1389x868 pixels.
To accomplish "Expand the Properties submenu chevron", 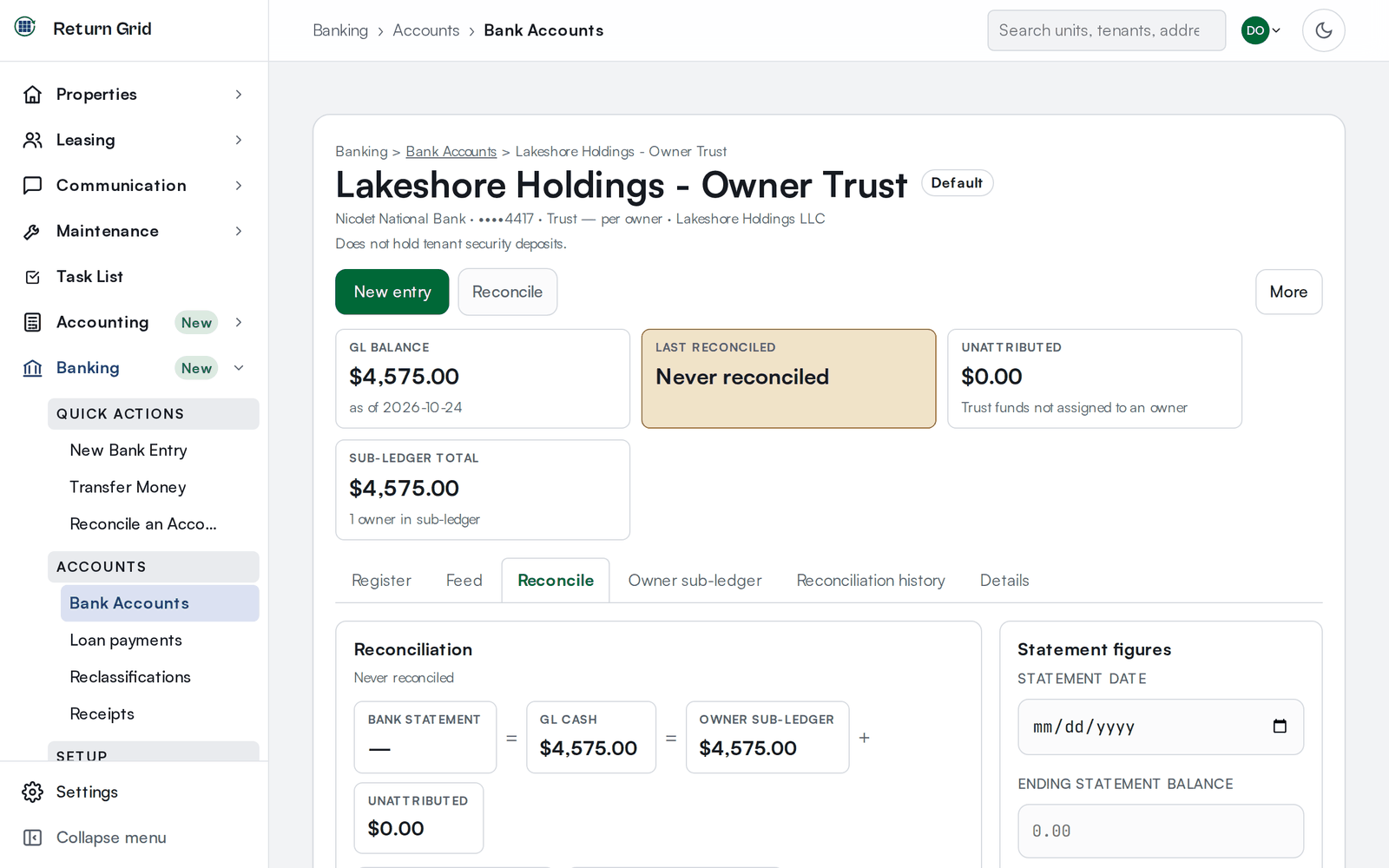I will (239, 95).
